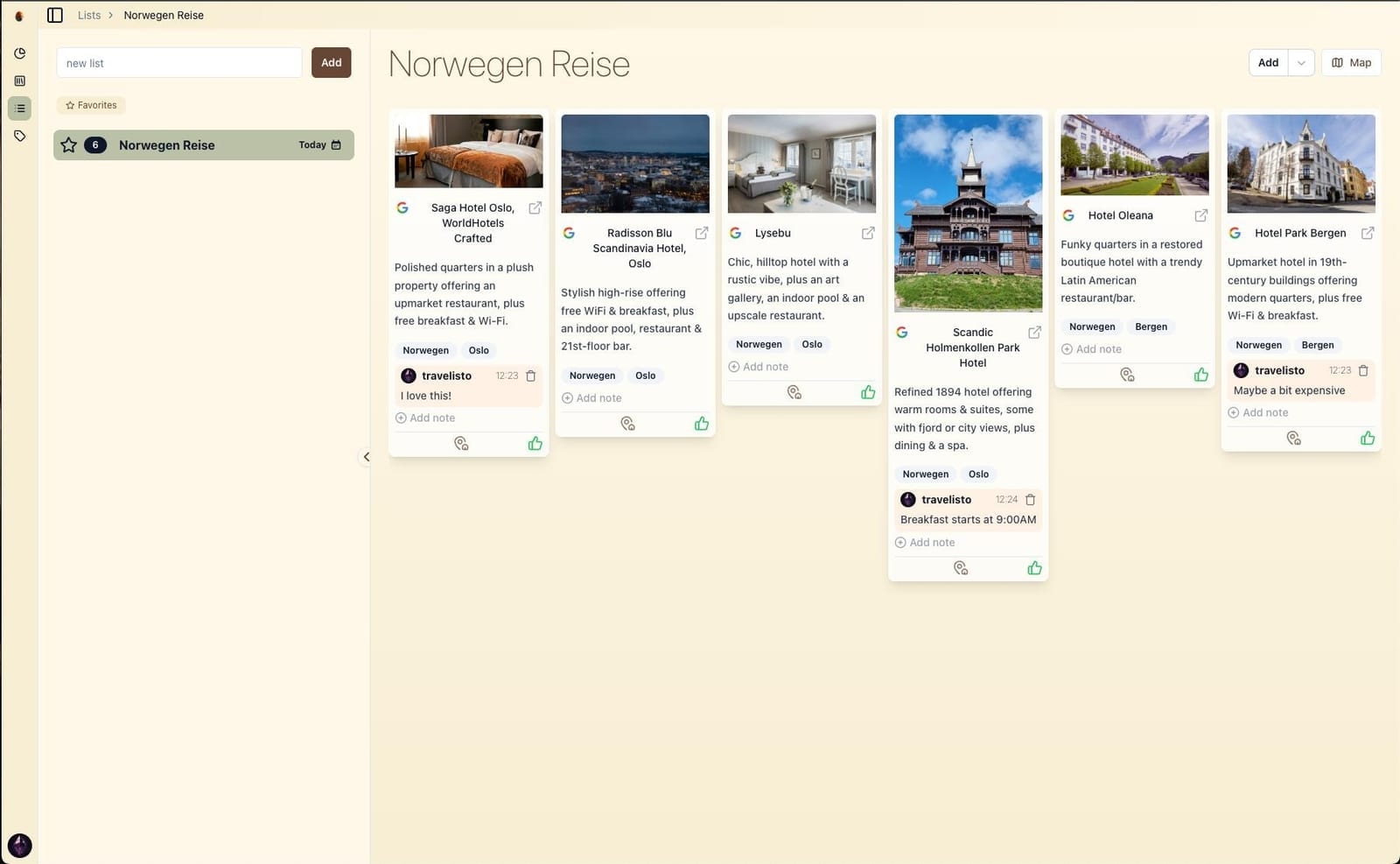Click the Add button in header
Screen dimensions: 1400x864
click(x=1269, y=63)
